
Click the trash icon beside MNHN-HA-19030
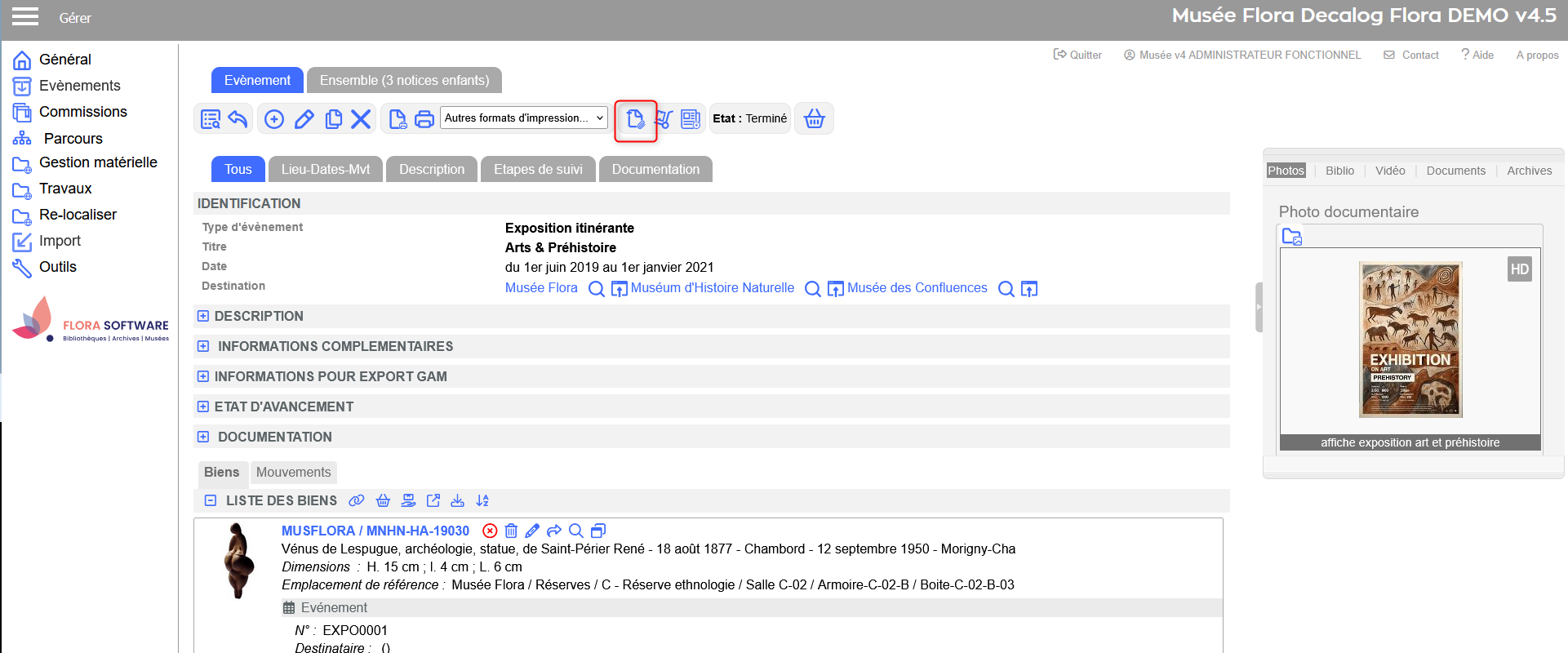click(x=511, y=531)
